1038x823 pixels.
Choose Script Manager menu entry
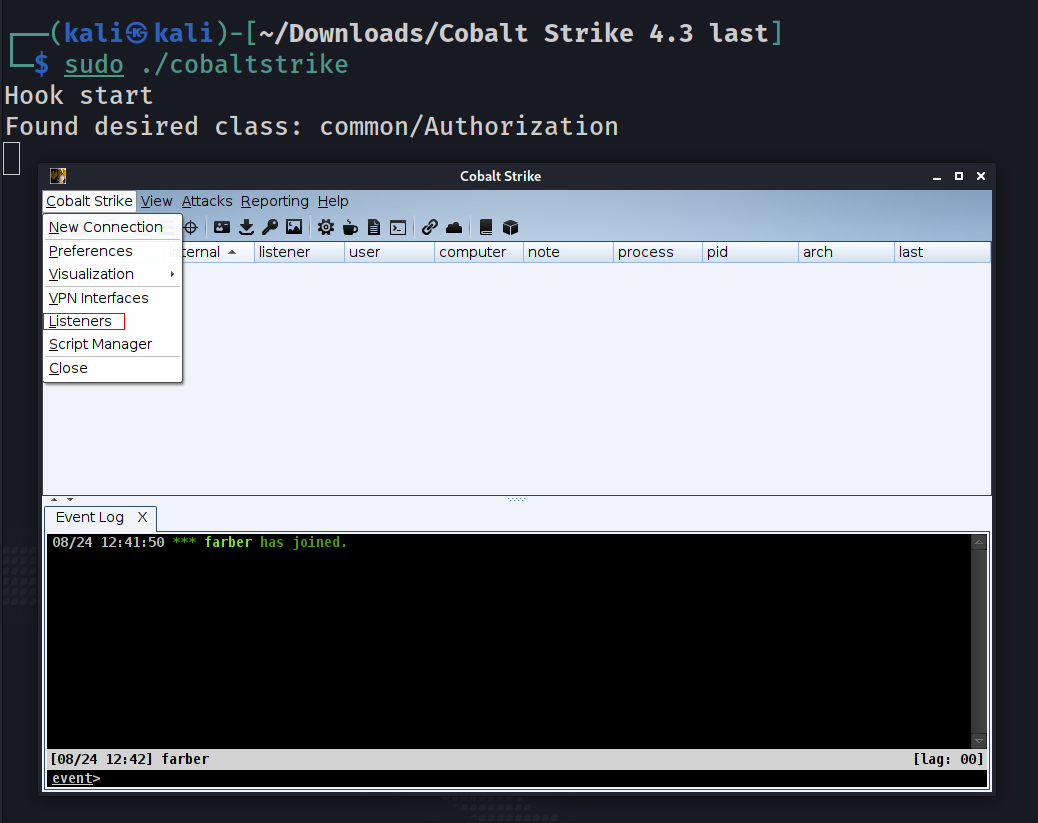[x=100, y=344]
